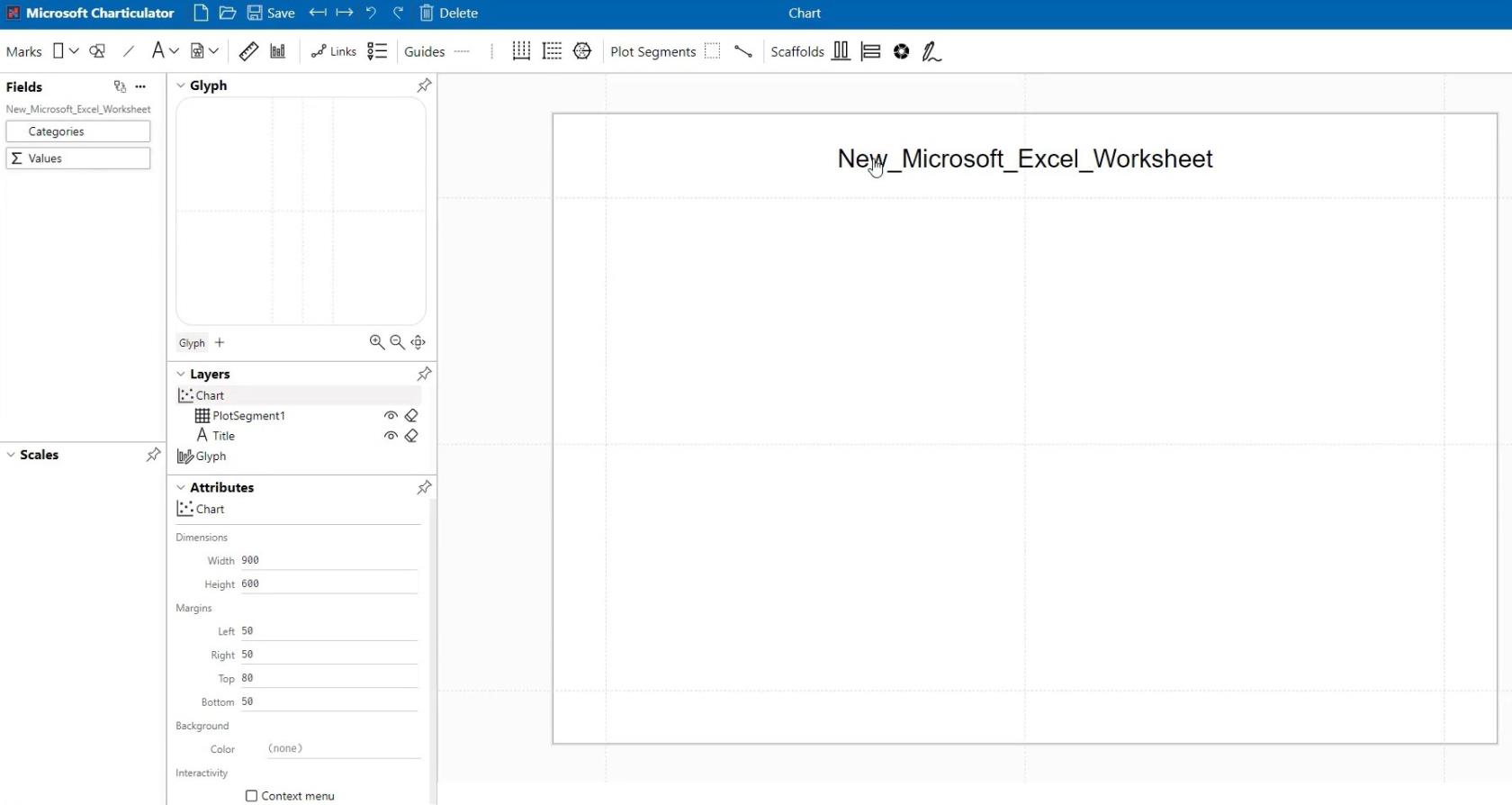The height and width of the screenshot is (805, 1512).
Task: Click the Links tool
Action: [334, 51]
